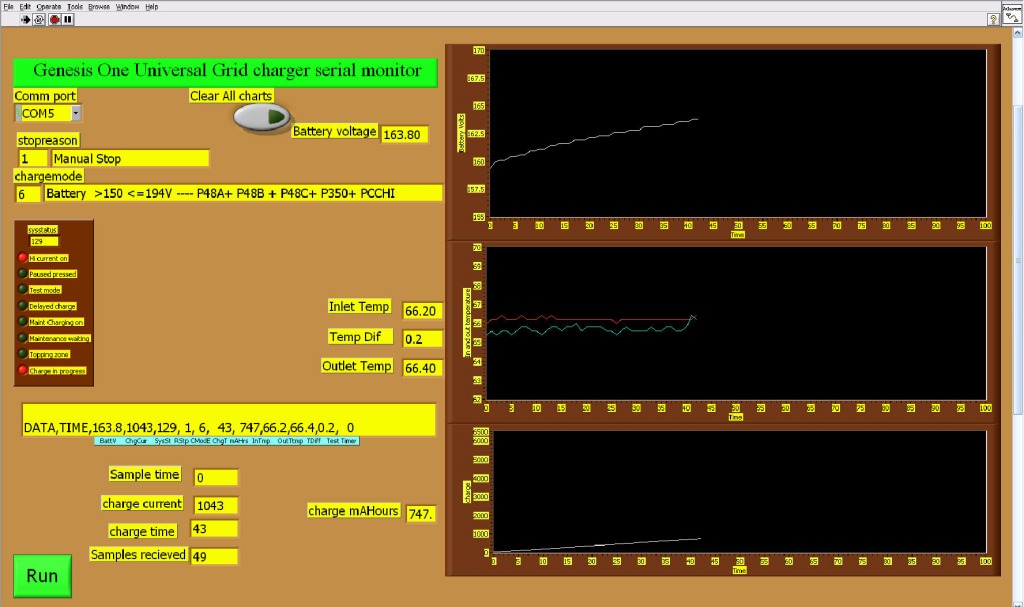Click the vertical scrollbar thumb
Screen dimensions: 1024x607
tap(1017, 259)
